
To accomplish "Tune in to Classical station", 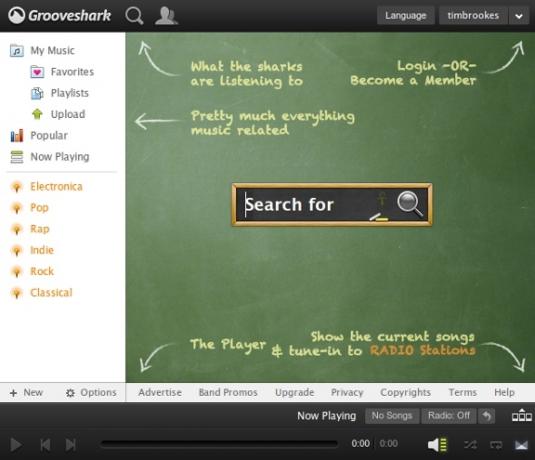I will coord(51,292).
